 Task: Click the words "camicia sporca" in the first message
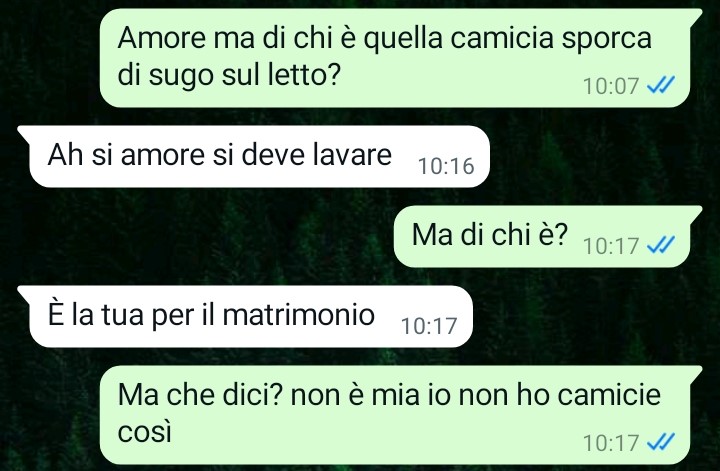[551, 39]
